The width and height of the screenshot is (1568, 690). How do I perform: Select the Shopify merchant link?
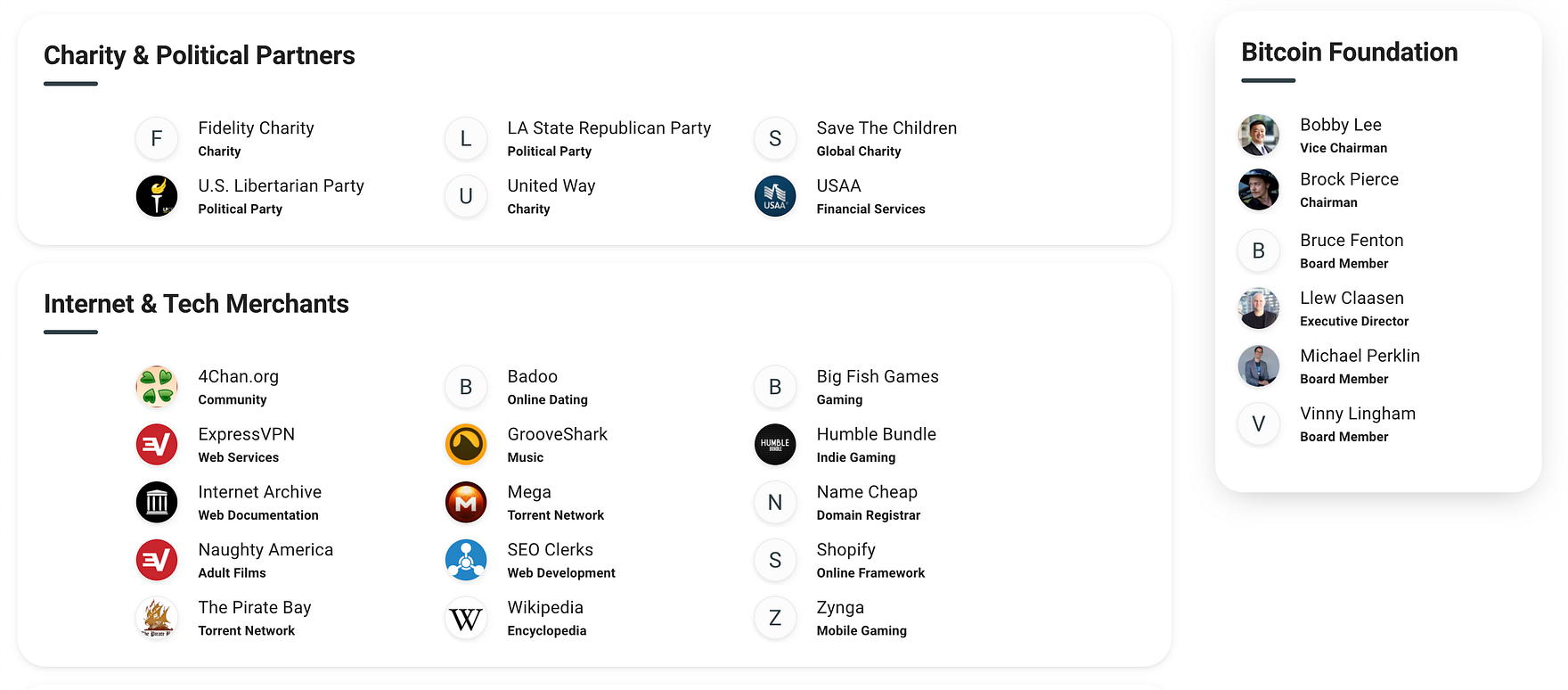pyautogui.click(x=845, y=550)
